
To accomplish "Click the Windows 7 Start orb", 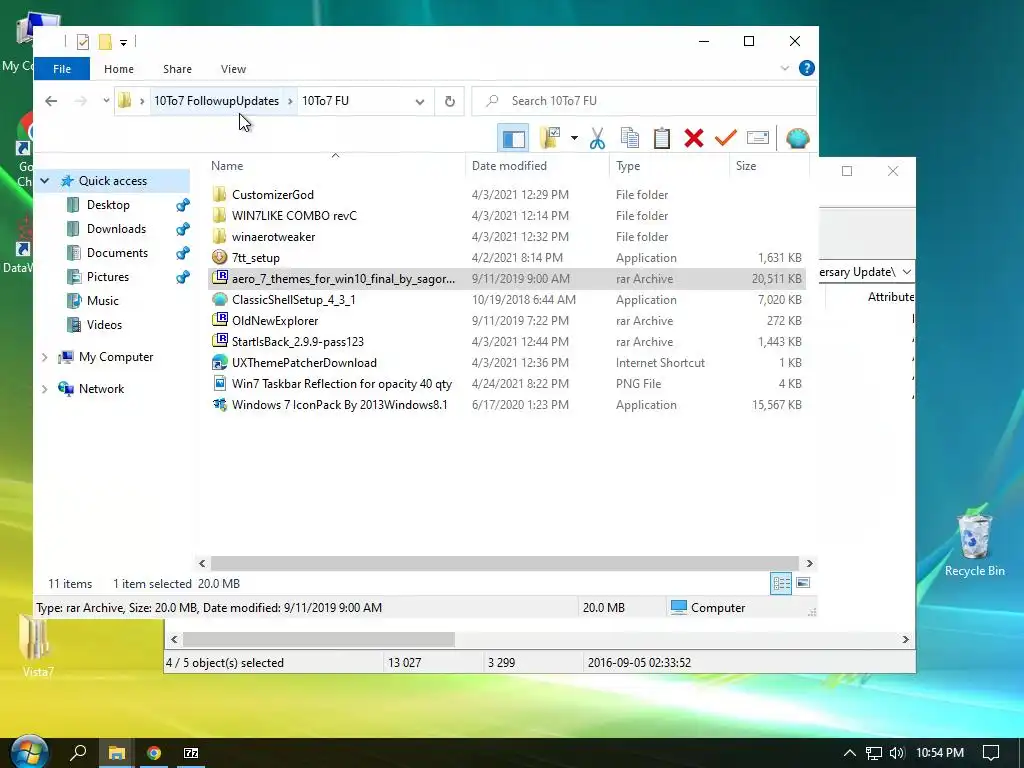I will [29, 753].
